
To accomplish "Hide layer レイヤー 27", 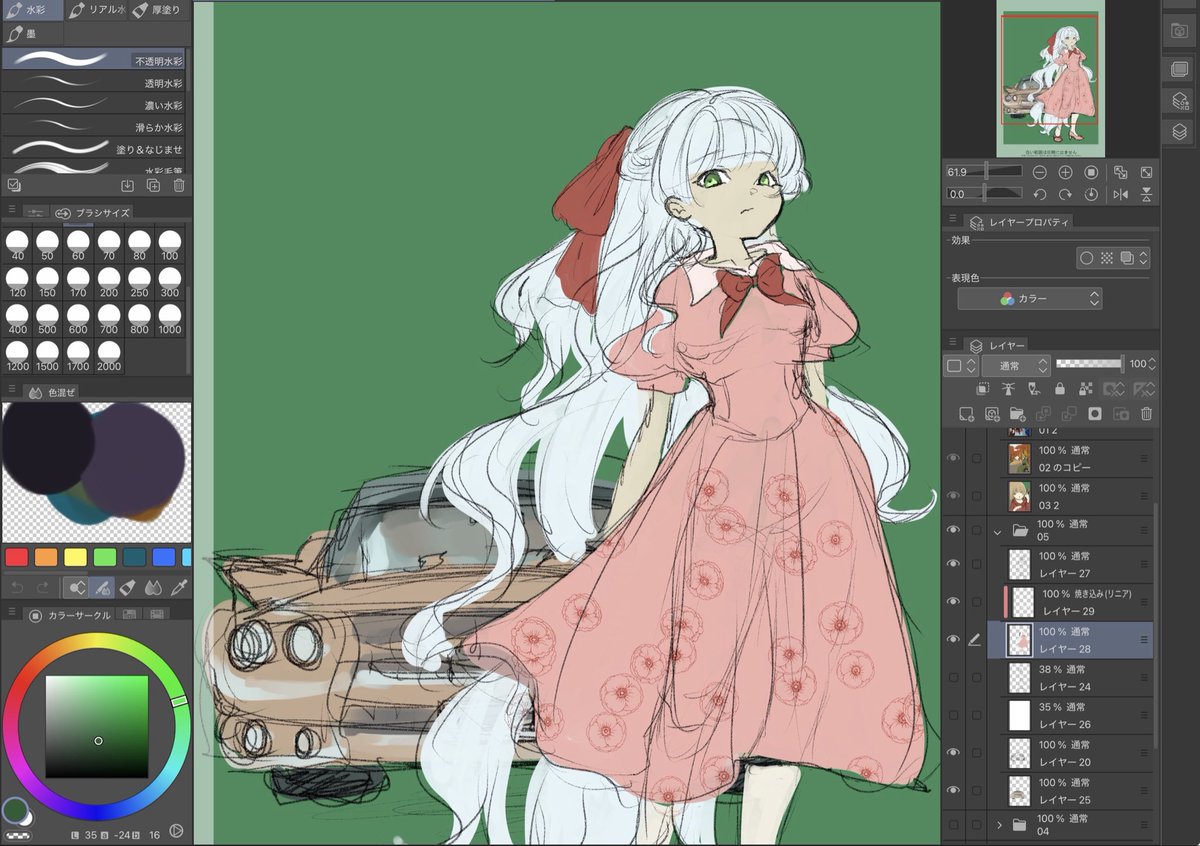I will pos(953,564).
